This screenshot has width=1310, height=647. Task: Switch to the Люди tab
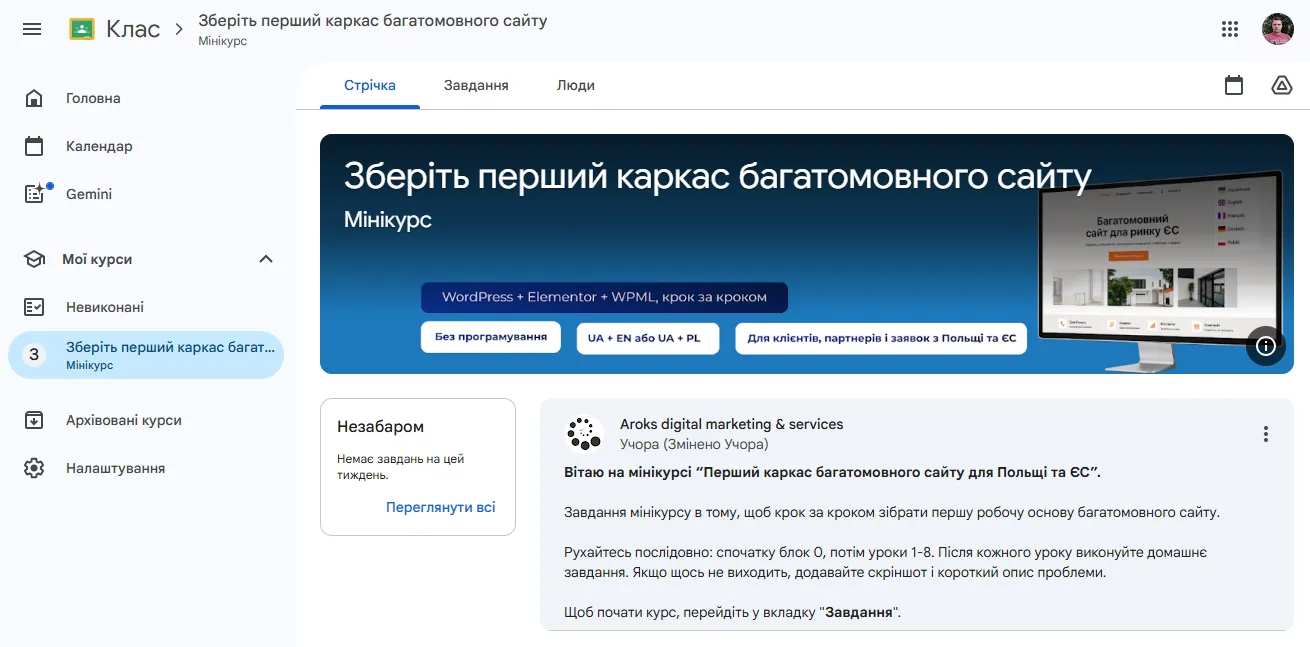(576, 85)
